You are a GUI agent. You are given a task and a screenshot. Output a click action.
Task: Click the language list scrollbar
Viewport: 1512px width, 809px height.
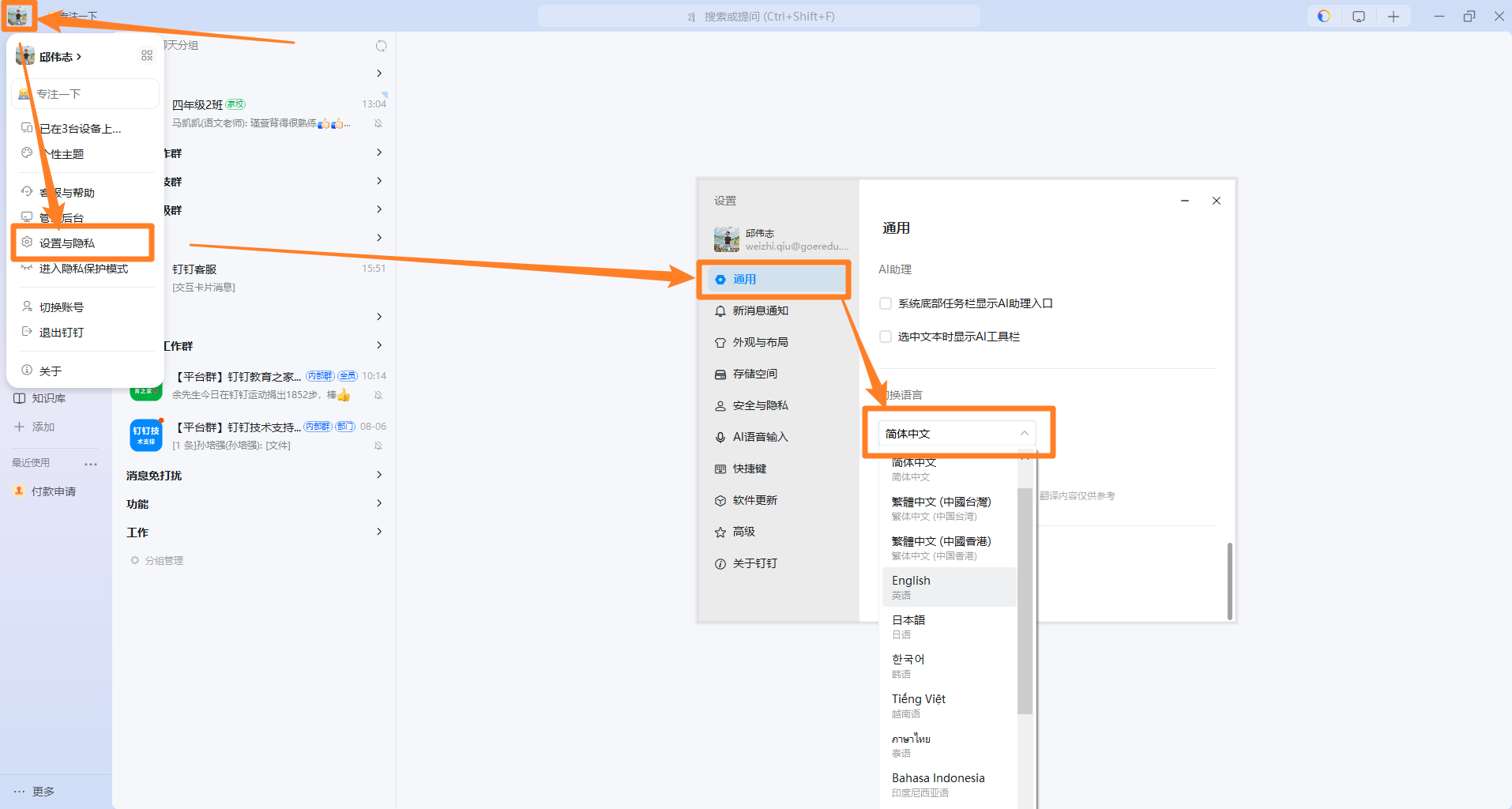point(1025,600)
